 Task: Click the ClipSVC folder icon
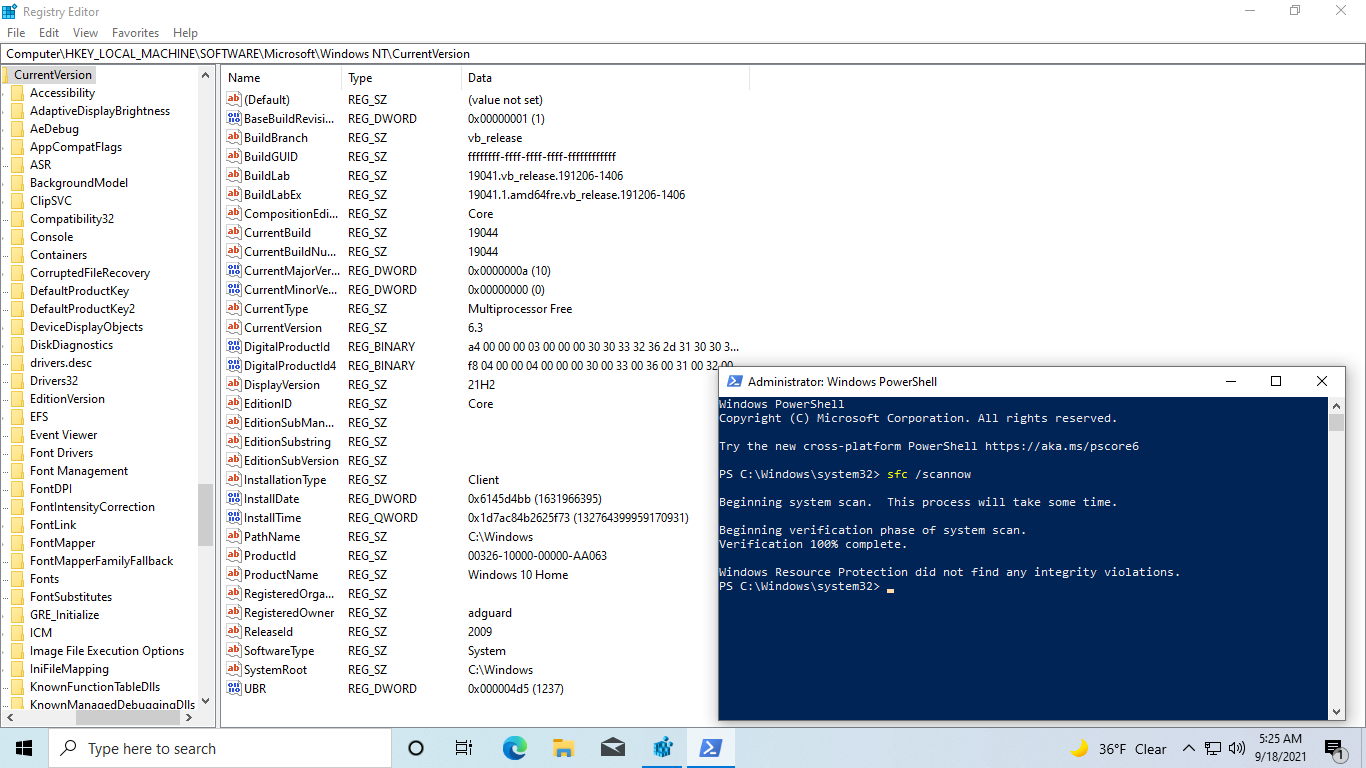(x=17, y=201)
